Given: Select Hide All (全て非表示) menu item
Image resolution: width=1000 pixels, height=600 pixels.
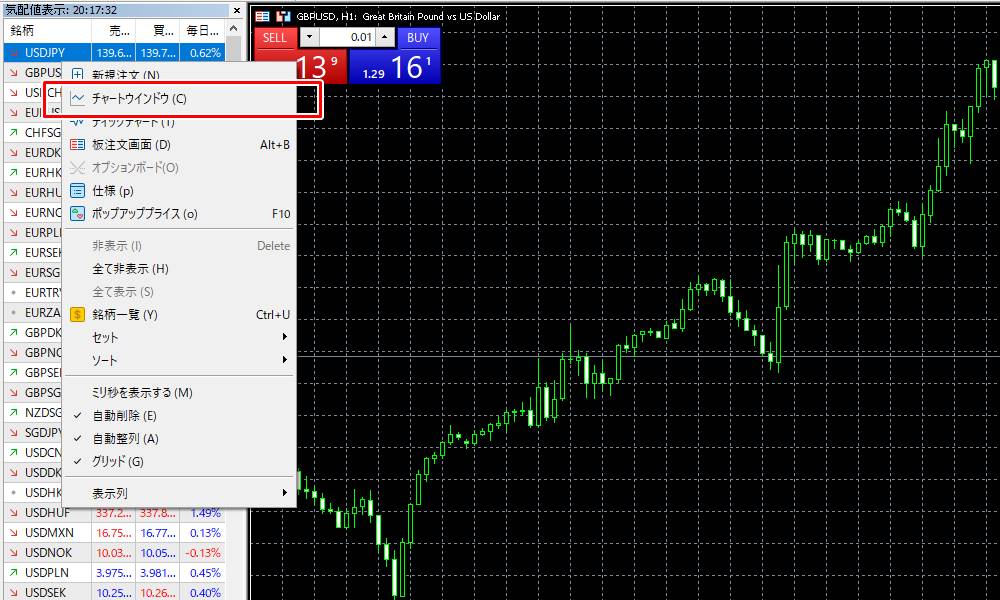Looking at the screenshot, I should [130, 269].
